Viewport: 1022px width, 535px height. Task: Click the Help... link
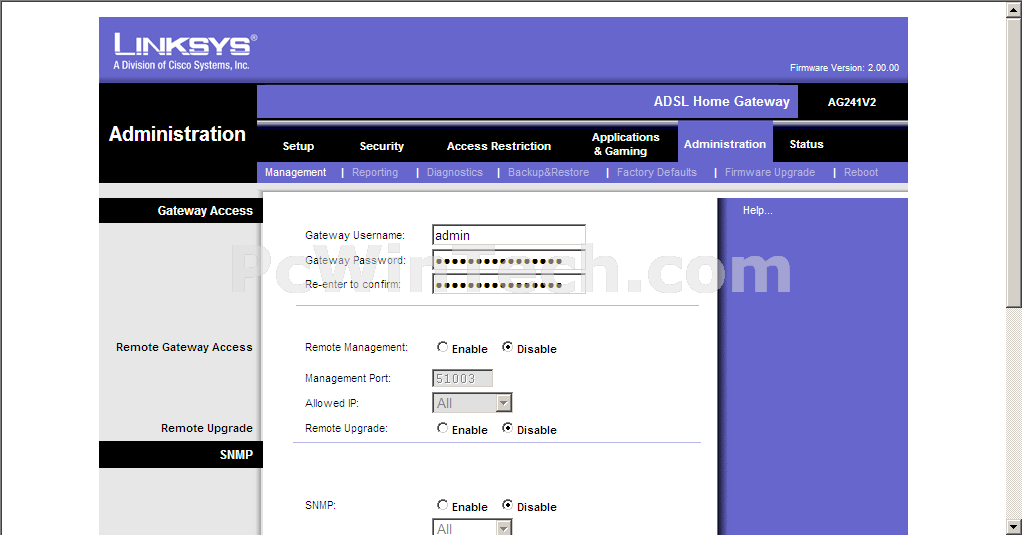(757, 210)
